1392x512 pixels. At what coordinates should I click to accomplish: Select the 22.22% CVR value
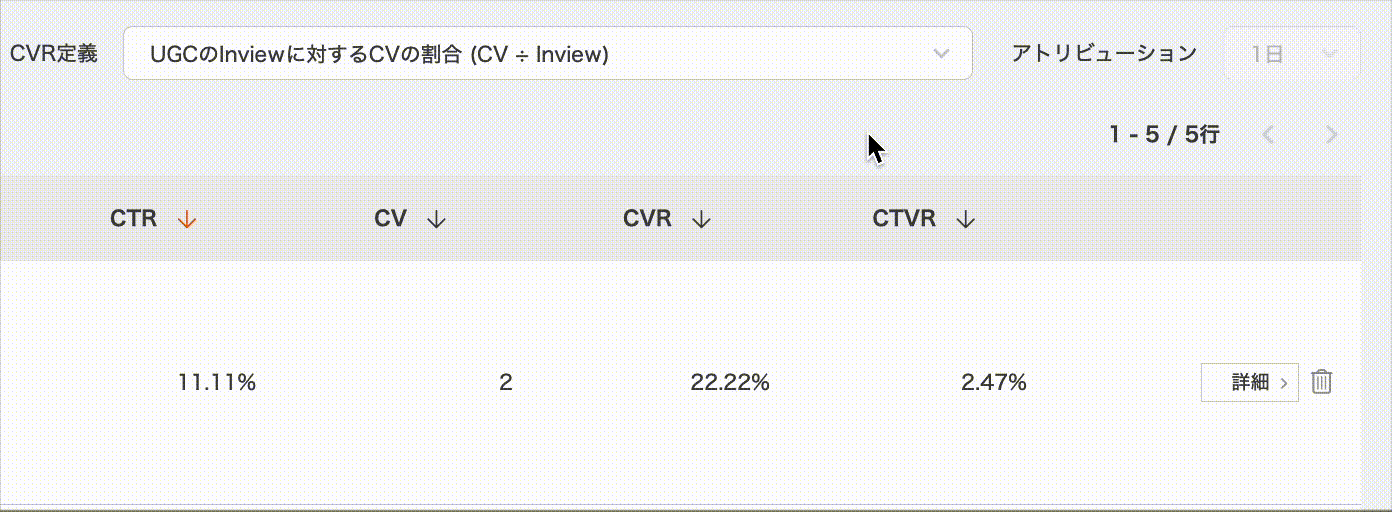(x=730, y=381)
